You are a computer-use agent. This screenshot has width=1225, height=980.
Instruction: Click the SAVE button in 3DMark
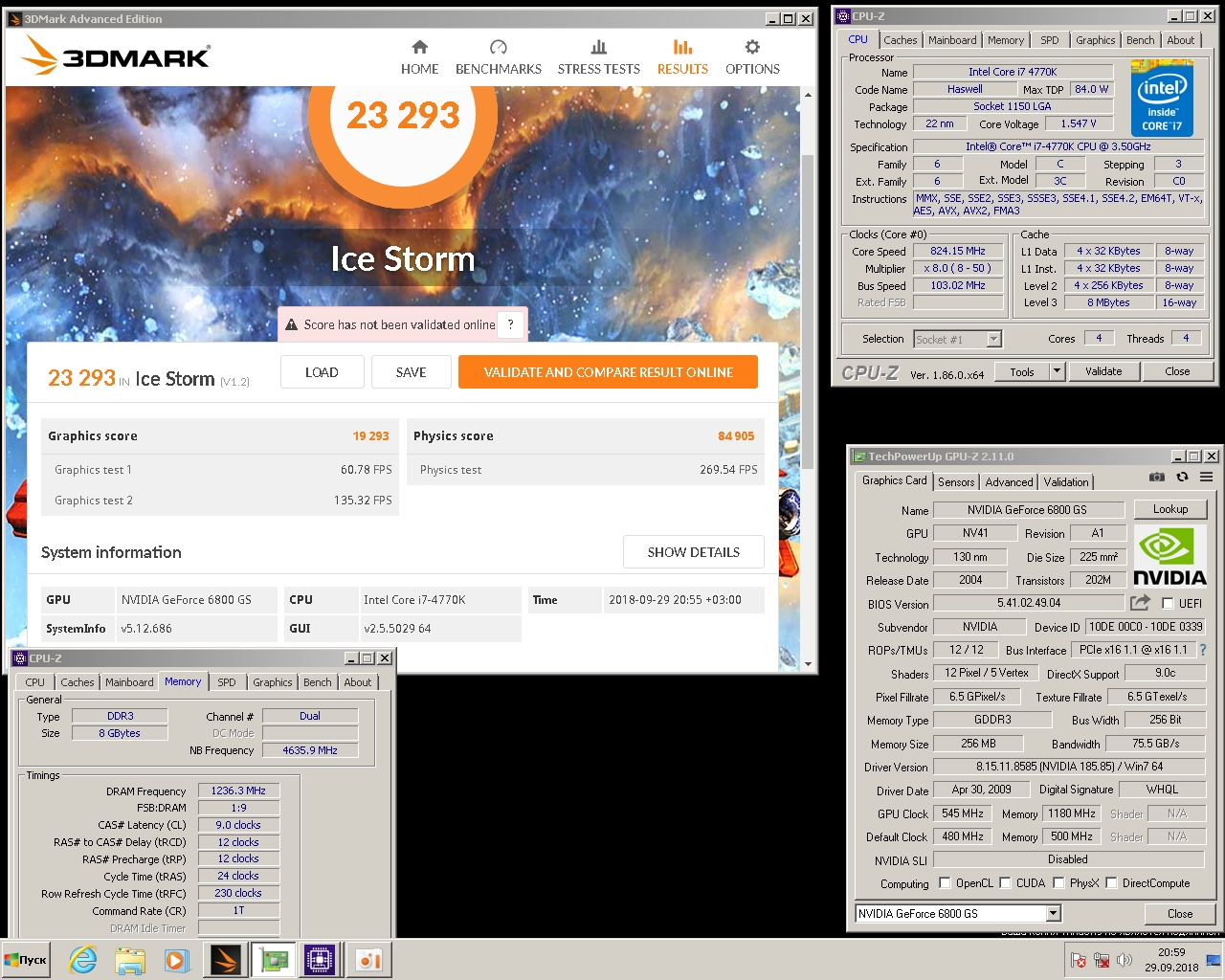click(x=411, y=372)
